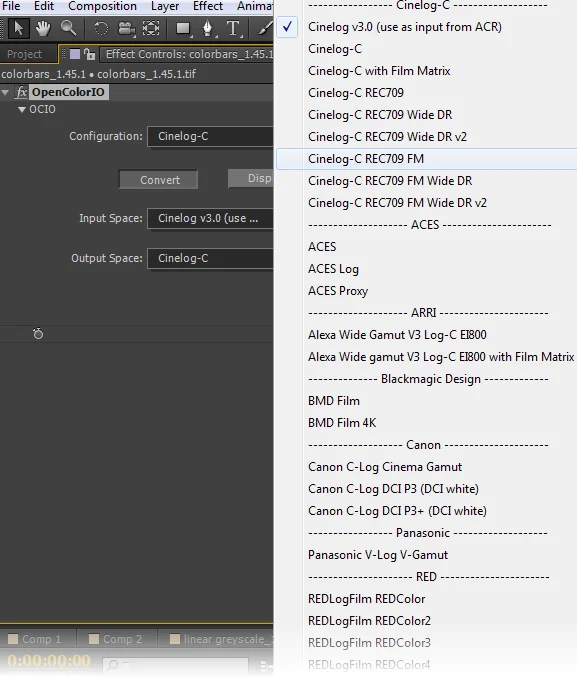577x677 pixels.
Task: Choose REDLogFilm REDColor
Action: (x=366, y=599)
